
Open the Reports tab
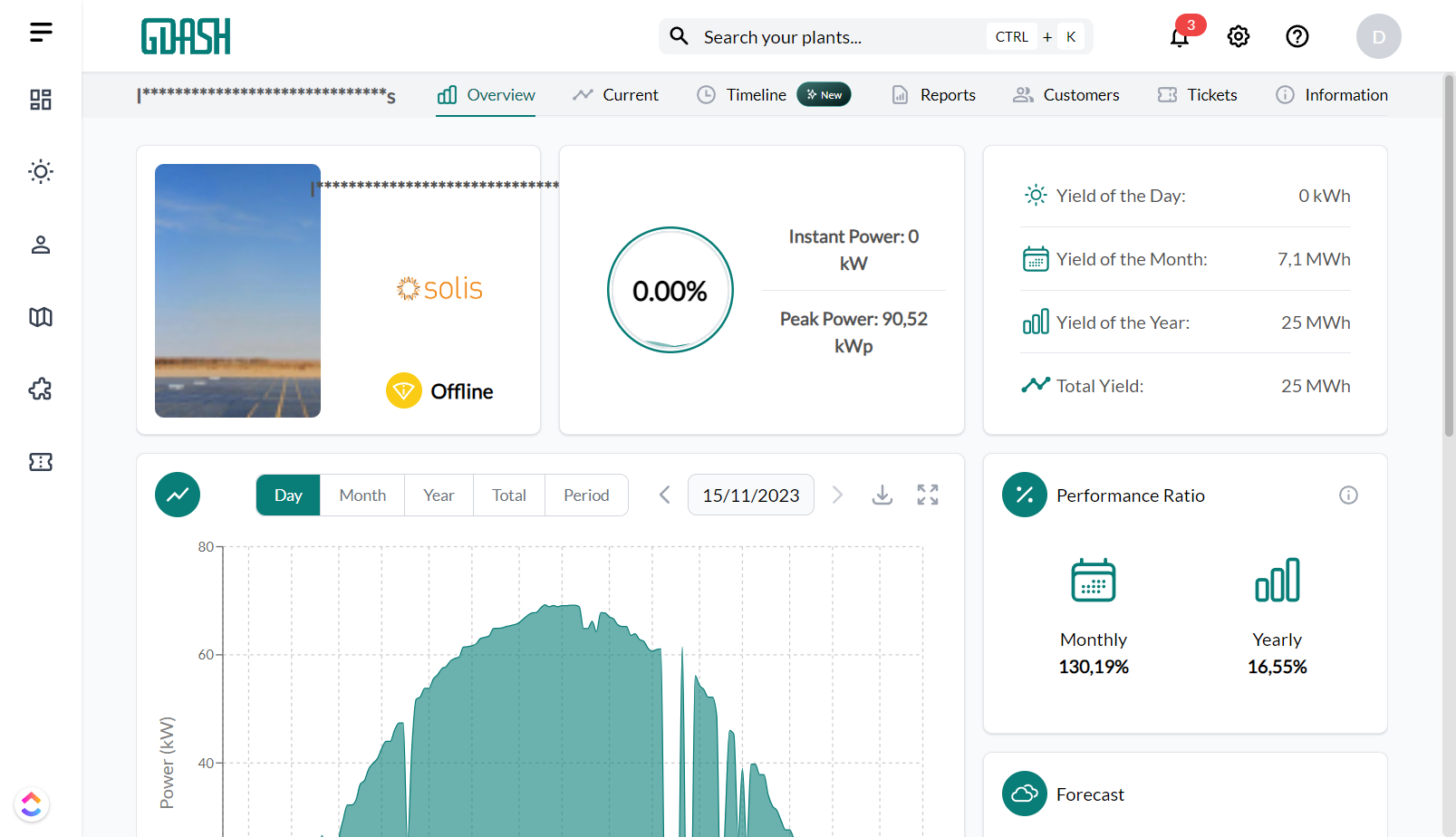pyautogui.click(x=933, y=95)
